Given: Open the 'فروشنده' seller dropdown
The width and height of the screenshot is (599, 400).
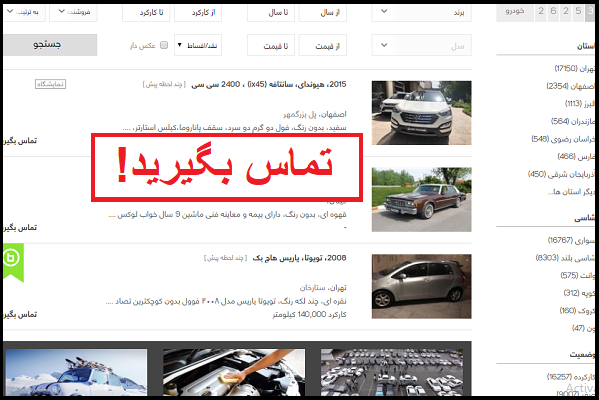Looking at the screenshot, I should pos(73,12).
